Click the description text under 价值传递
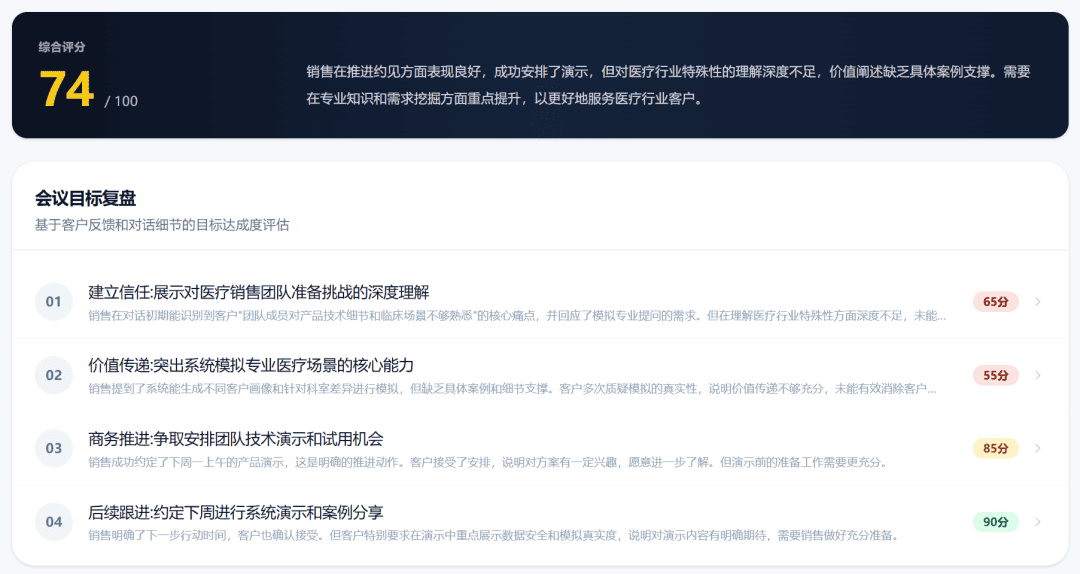The image size is (1080, 574). [x=512, y=389]
